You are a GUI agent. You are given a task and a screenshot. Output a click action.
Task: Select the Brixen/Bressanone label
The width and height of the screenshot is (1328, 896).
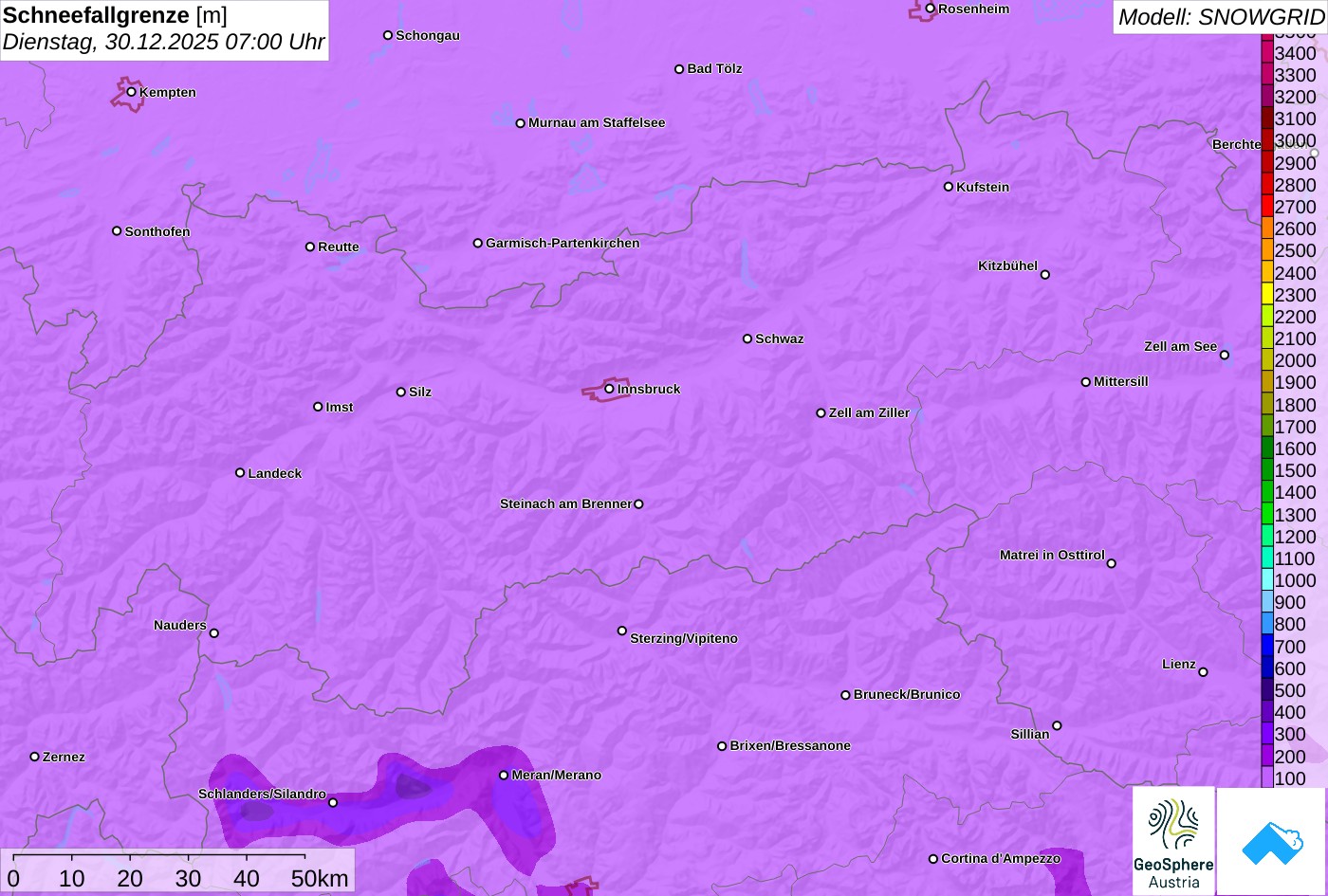(790, 745)
